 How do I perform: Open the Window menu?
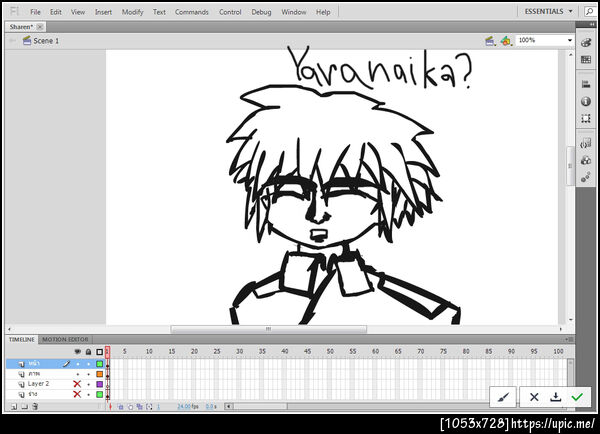294,12
